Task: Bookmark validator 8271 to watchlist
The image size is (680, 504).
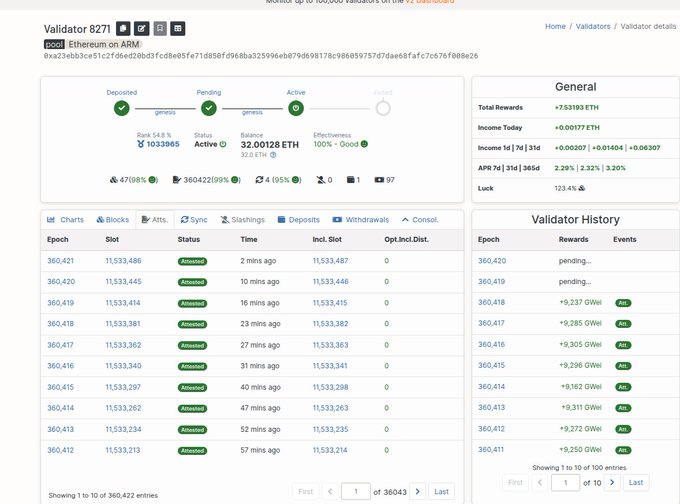Action: click(159, 29)
